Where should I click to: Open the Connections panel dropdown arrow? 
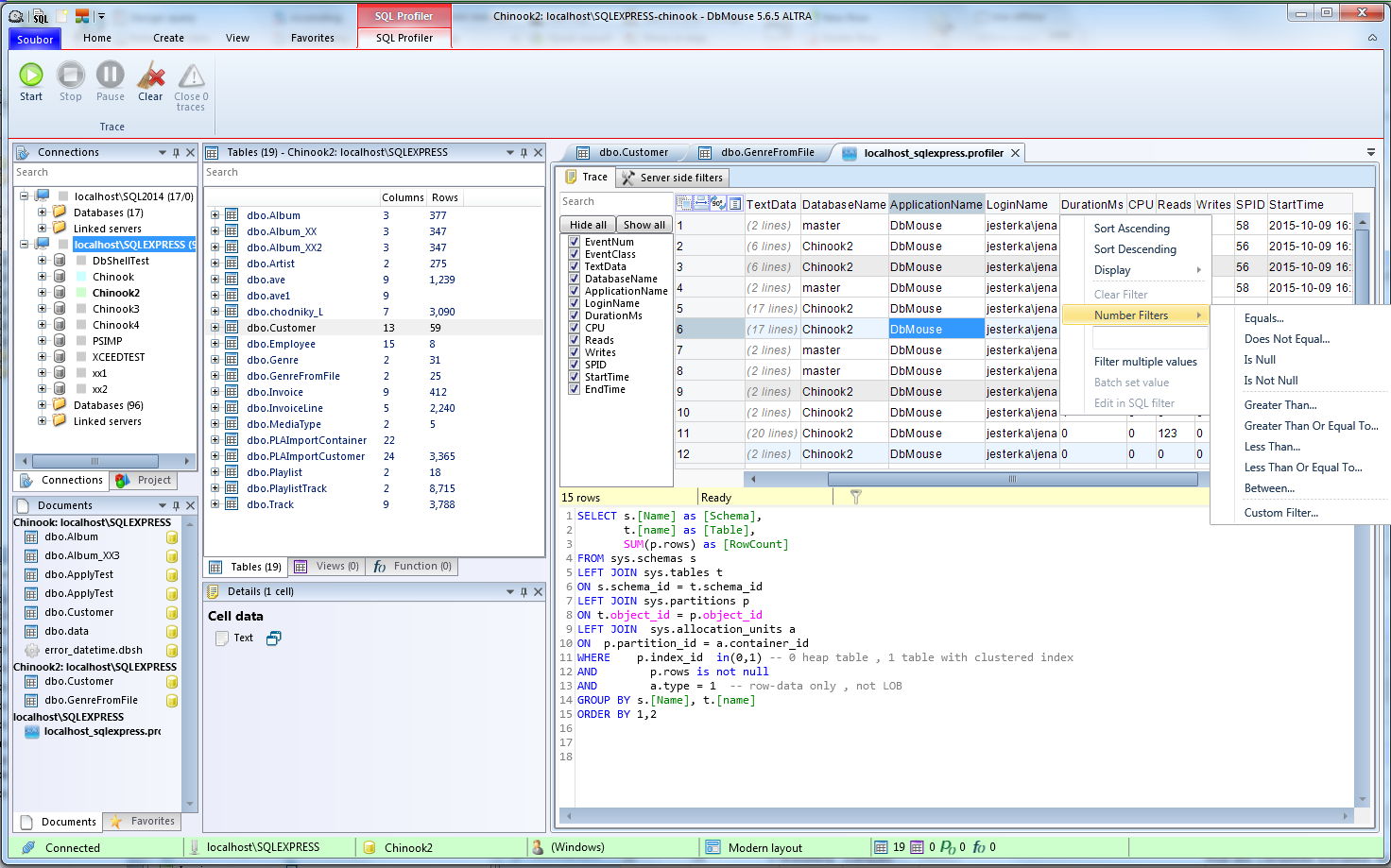(x=162, y=152)
